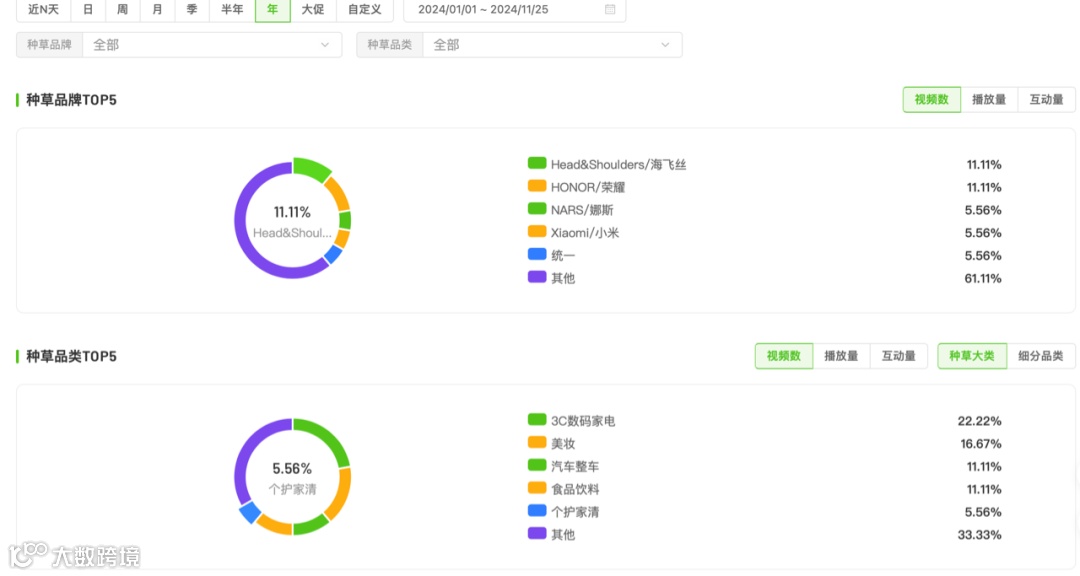1080x576 pixels.
Task: Click the chevron arrow of 种草品类 selector
Action: click(665, 45)
